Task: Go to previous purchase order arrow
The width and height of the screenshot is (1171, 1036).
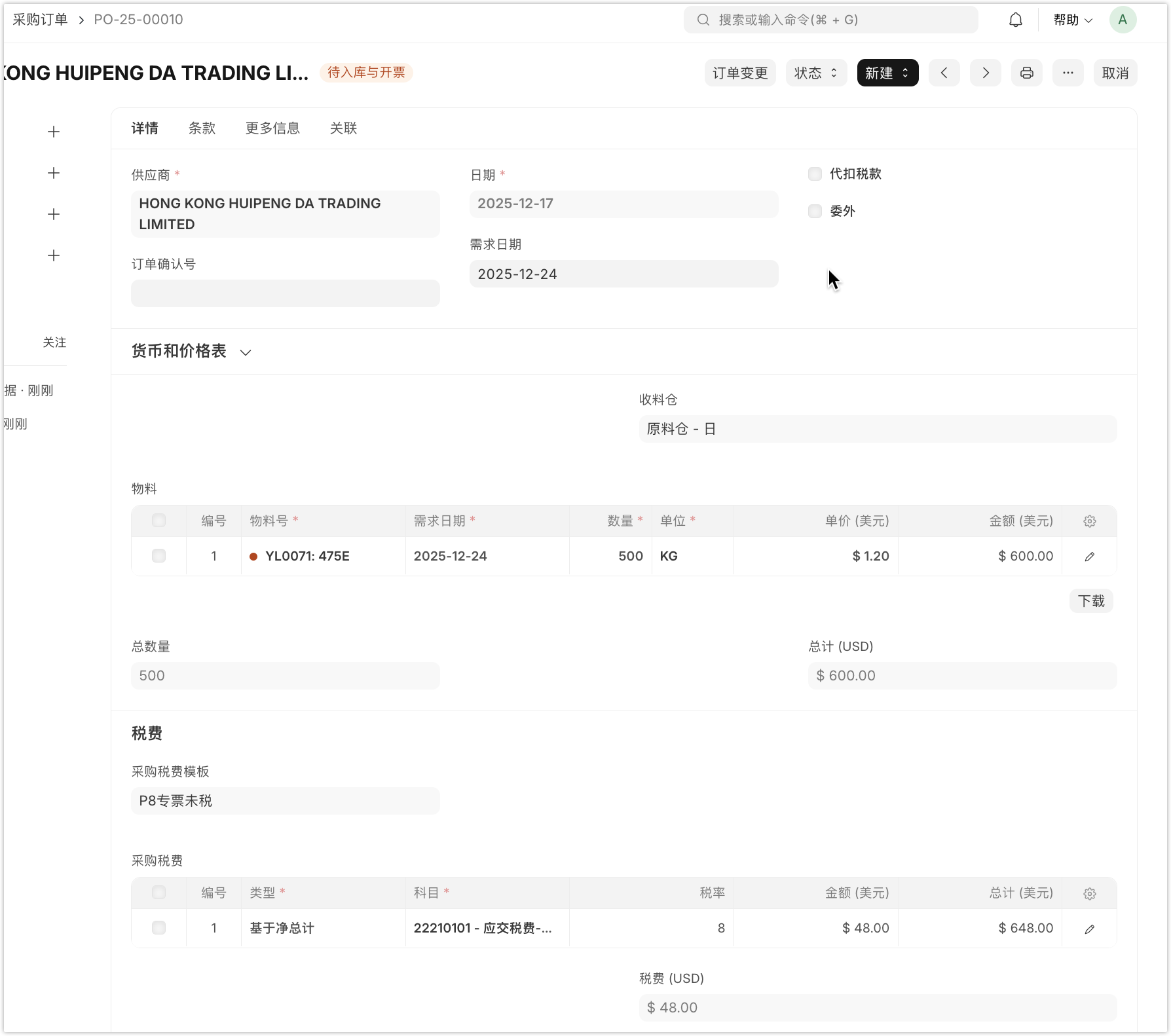Action: pyautogui.click(x=944, y=73)
